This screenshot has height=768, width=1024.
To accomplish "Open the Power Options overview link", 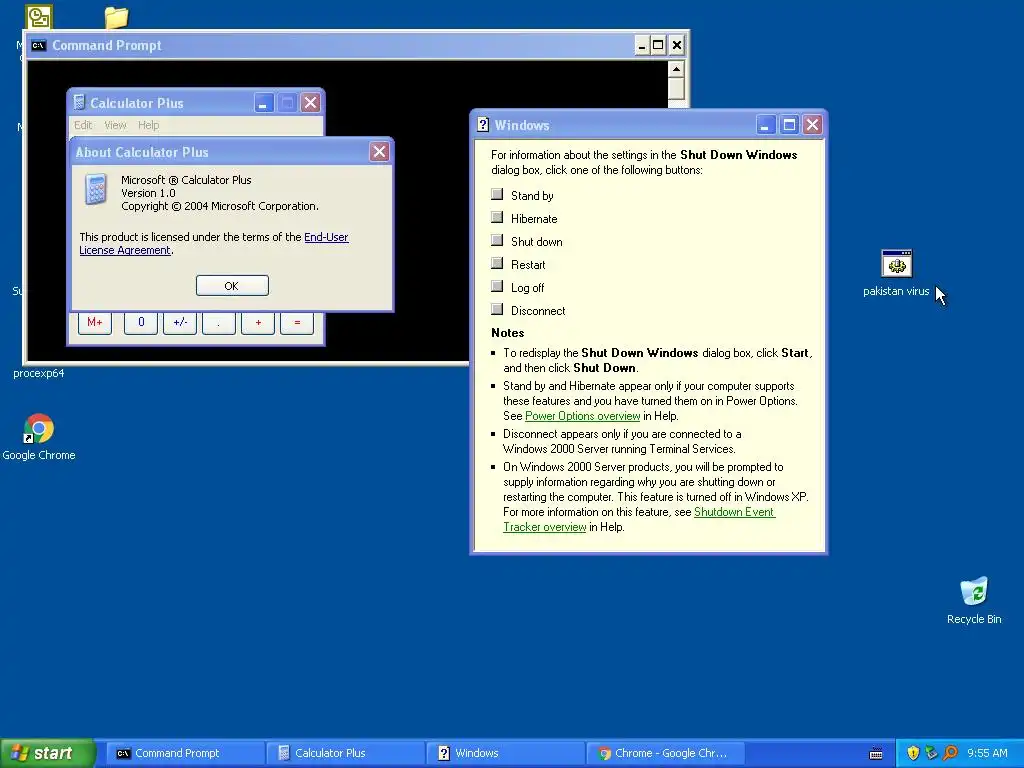I will pos(583,416).
